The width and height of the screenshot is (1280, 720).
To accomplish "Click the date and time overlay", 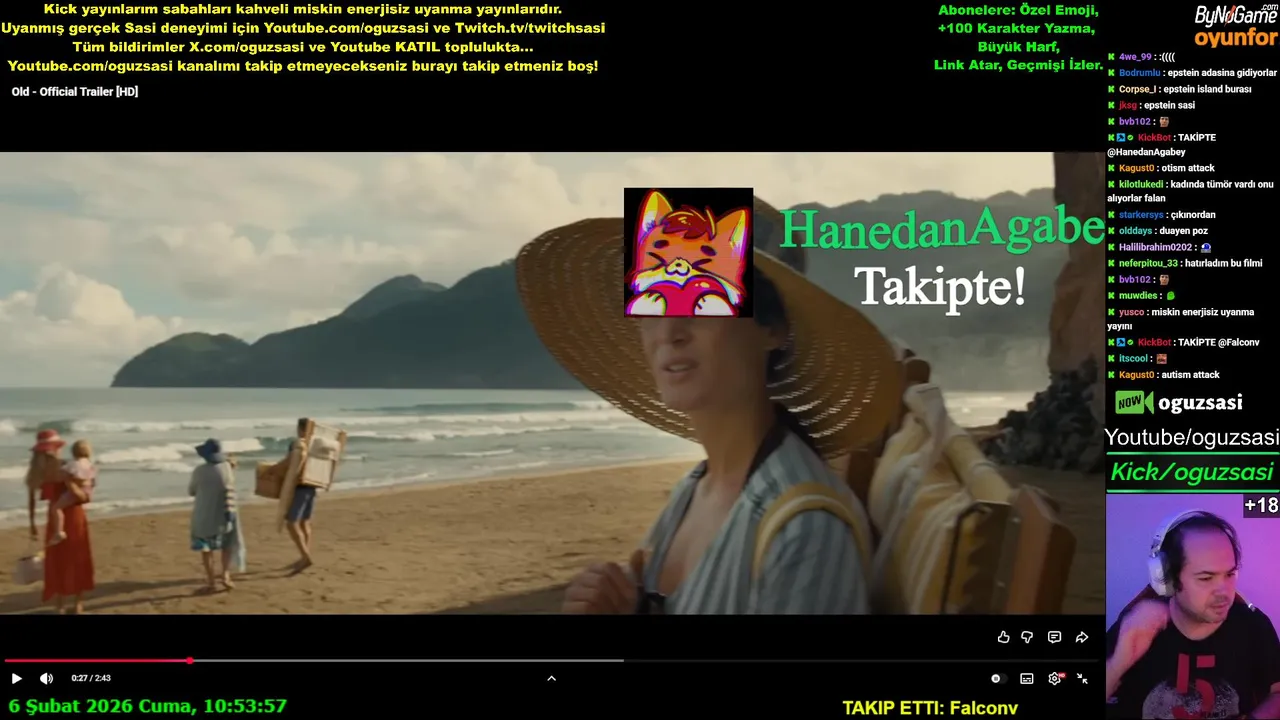I will (148, 706).
